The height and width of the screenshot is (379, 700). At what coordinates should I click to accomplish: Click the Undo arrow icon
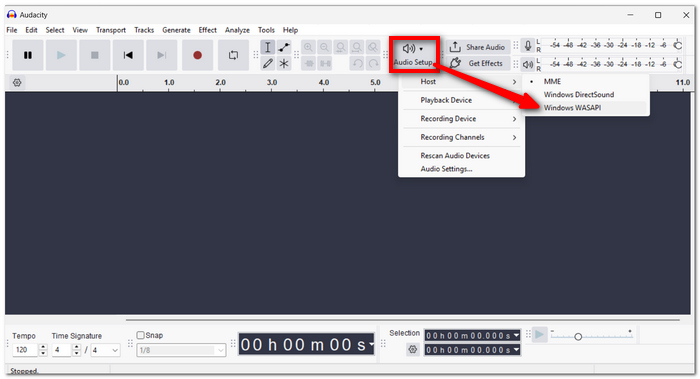tap(357, 63)
